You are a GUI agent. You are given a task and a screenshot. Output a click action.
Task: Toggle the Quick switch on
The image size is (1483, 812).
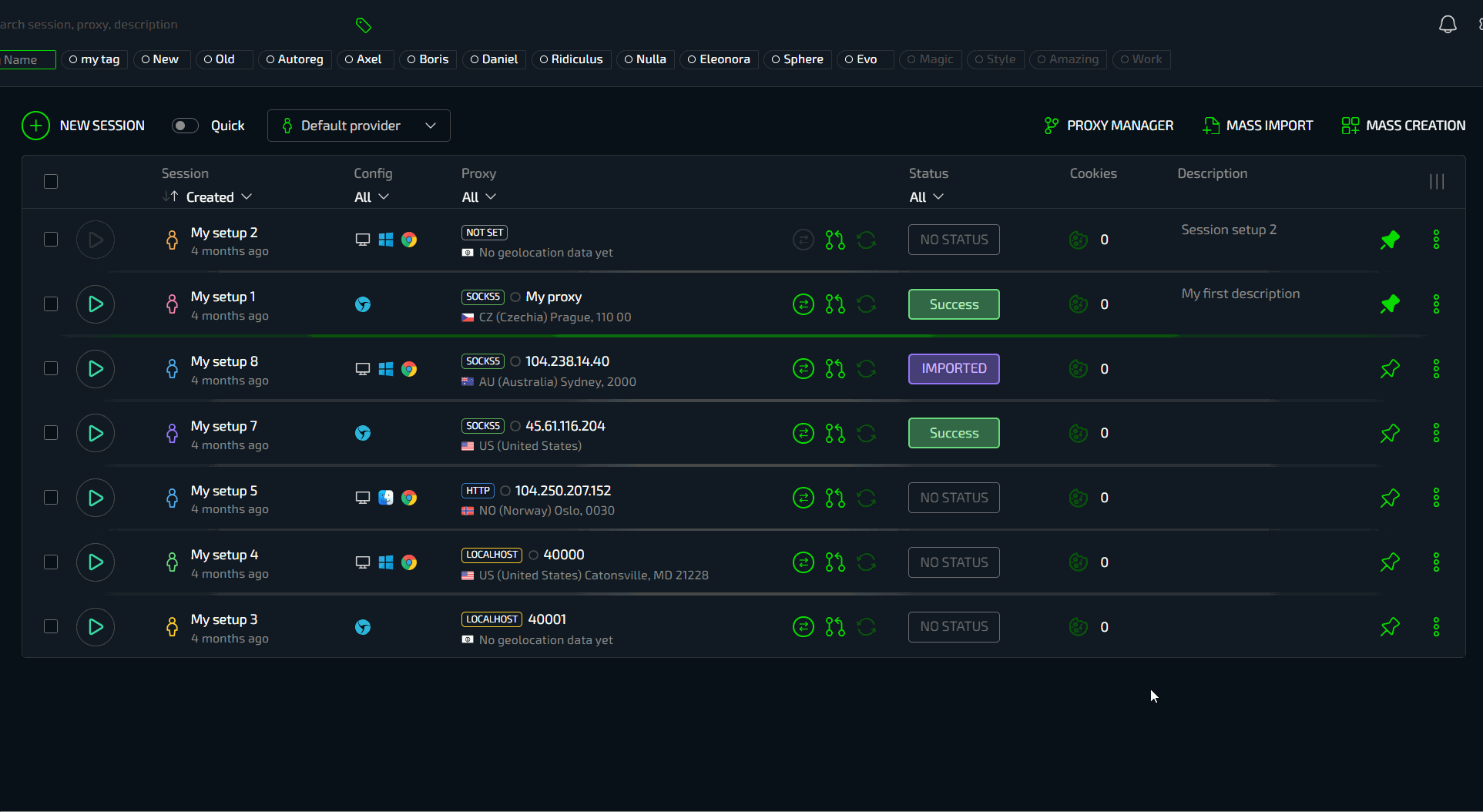coord(185,126)
